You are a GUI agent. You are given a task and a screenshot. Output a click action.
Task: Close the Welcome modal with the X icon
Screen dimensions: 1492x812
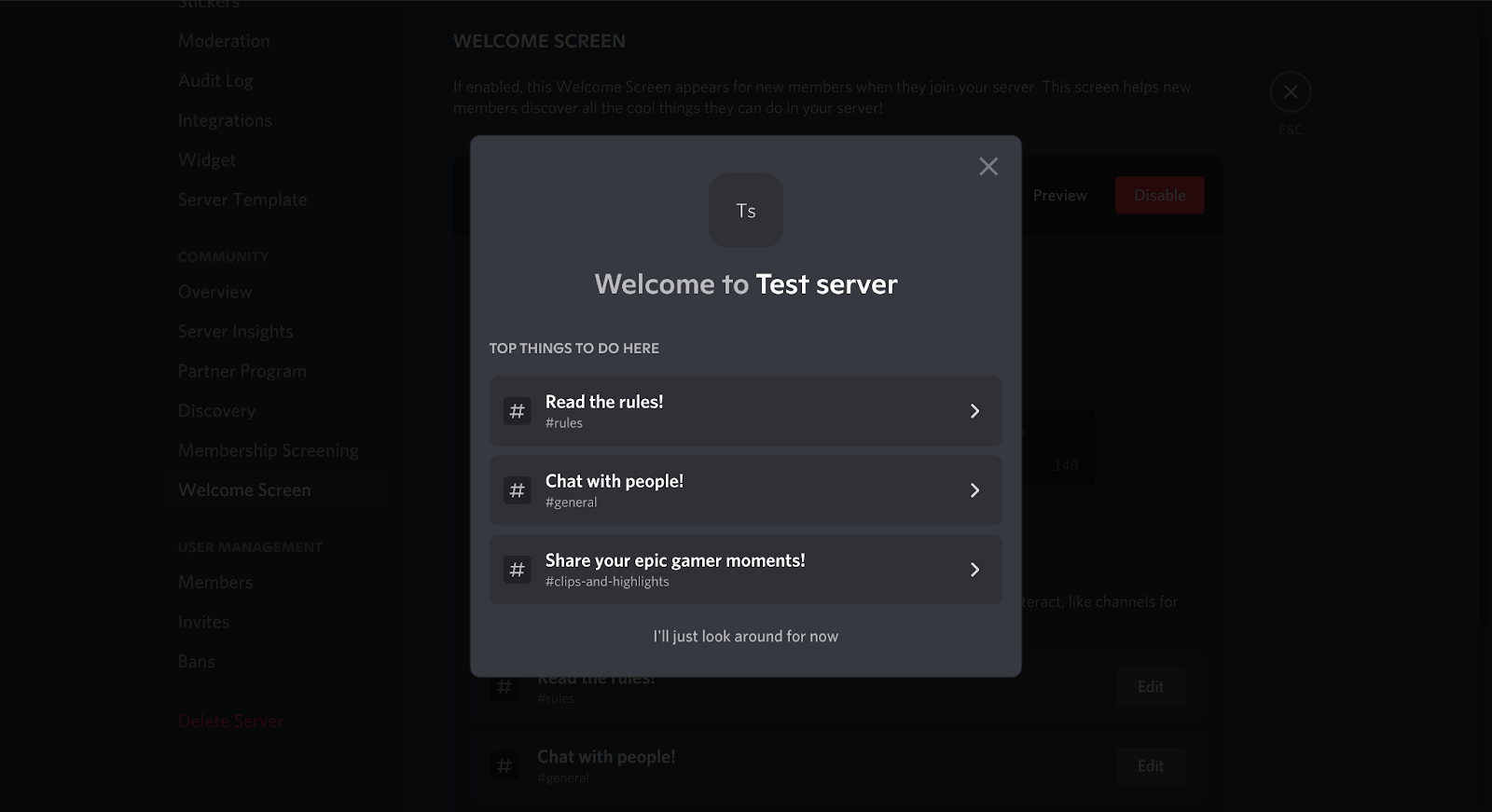tap(988, 166)
